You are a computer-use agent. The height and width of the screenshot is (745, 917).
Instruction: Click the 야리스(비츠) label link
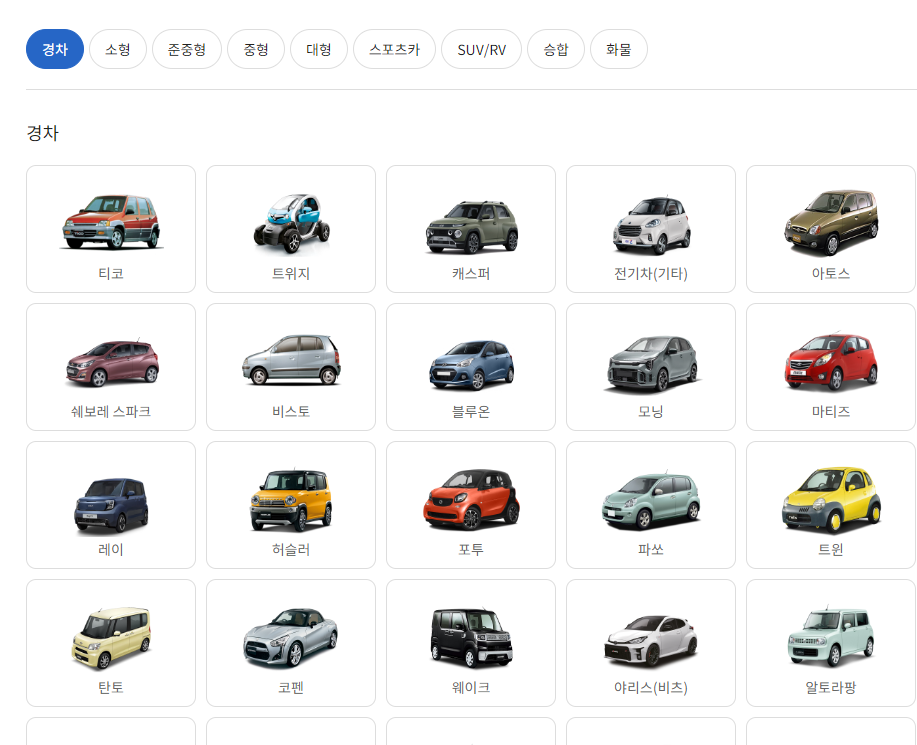[651, 688]
